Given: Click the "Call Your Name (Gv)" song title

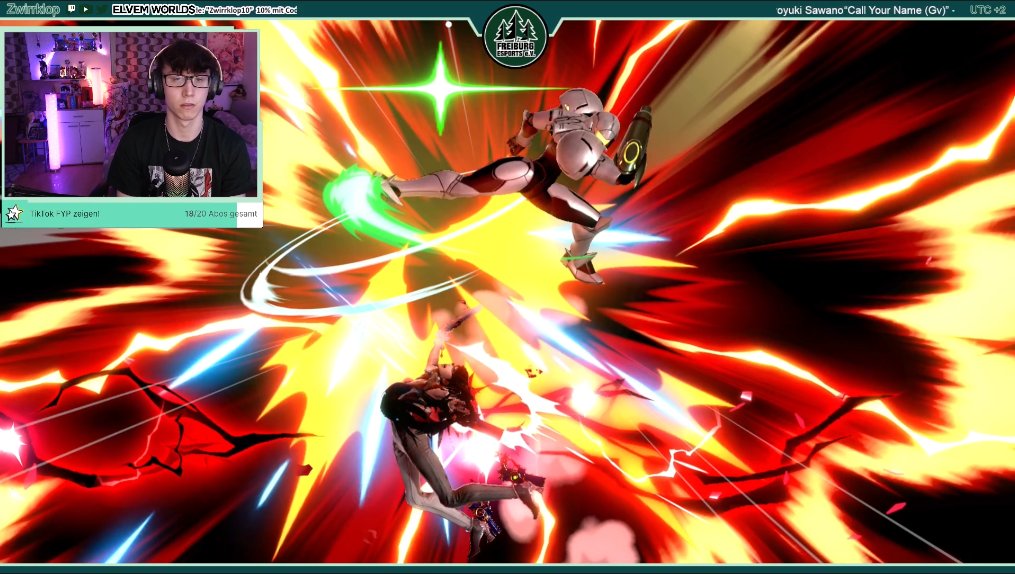Looking at the screenshot, I should click(897, 10).
